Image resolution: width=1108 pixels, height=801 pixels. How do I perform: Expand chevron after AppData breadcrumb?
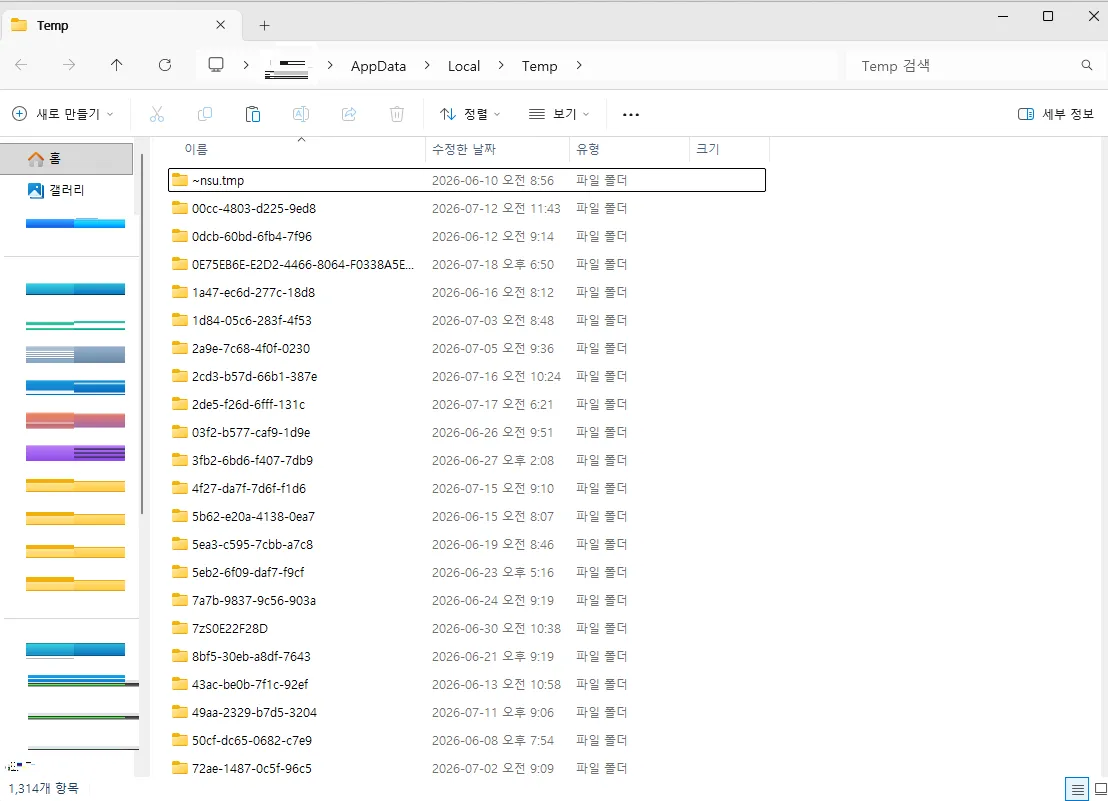[x=427, y=65]
